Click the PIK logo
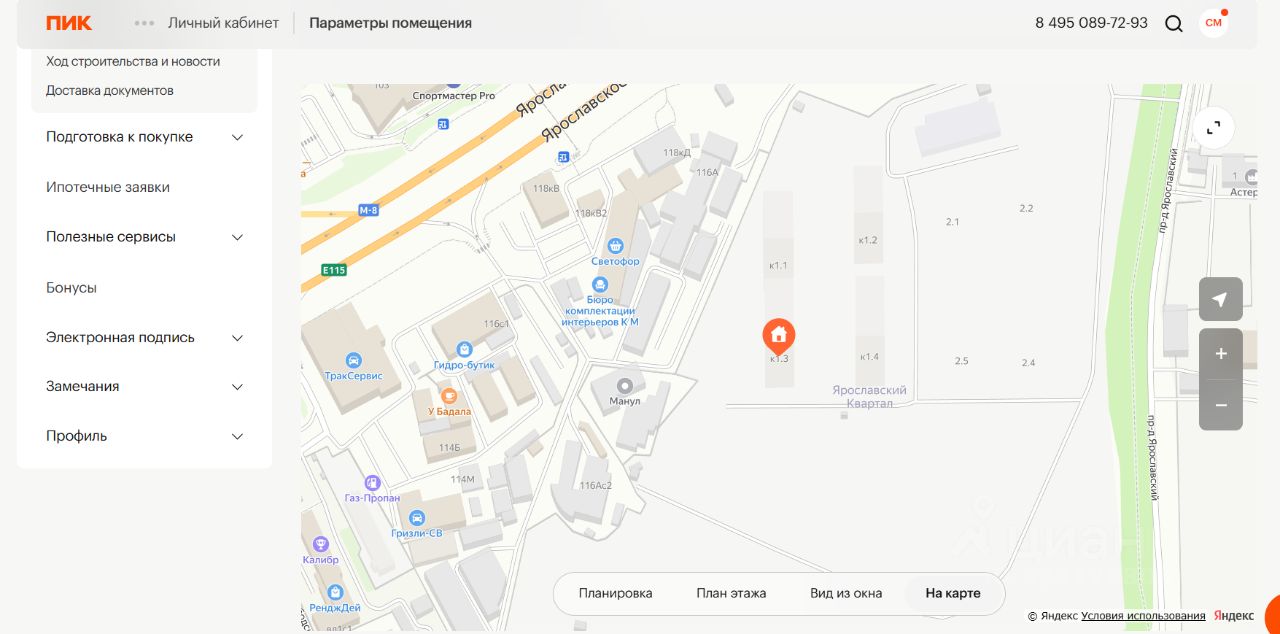 69,22
